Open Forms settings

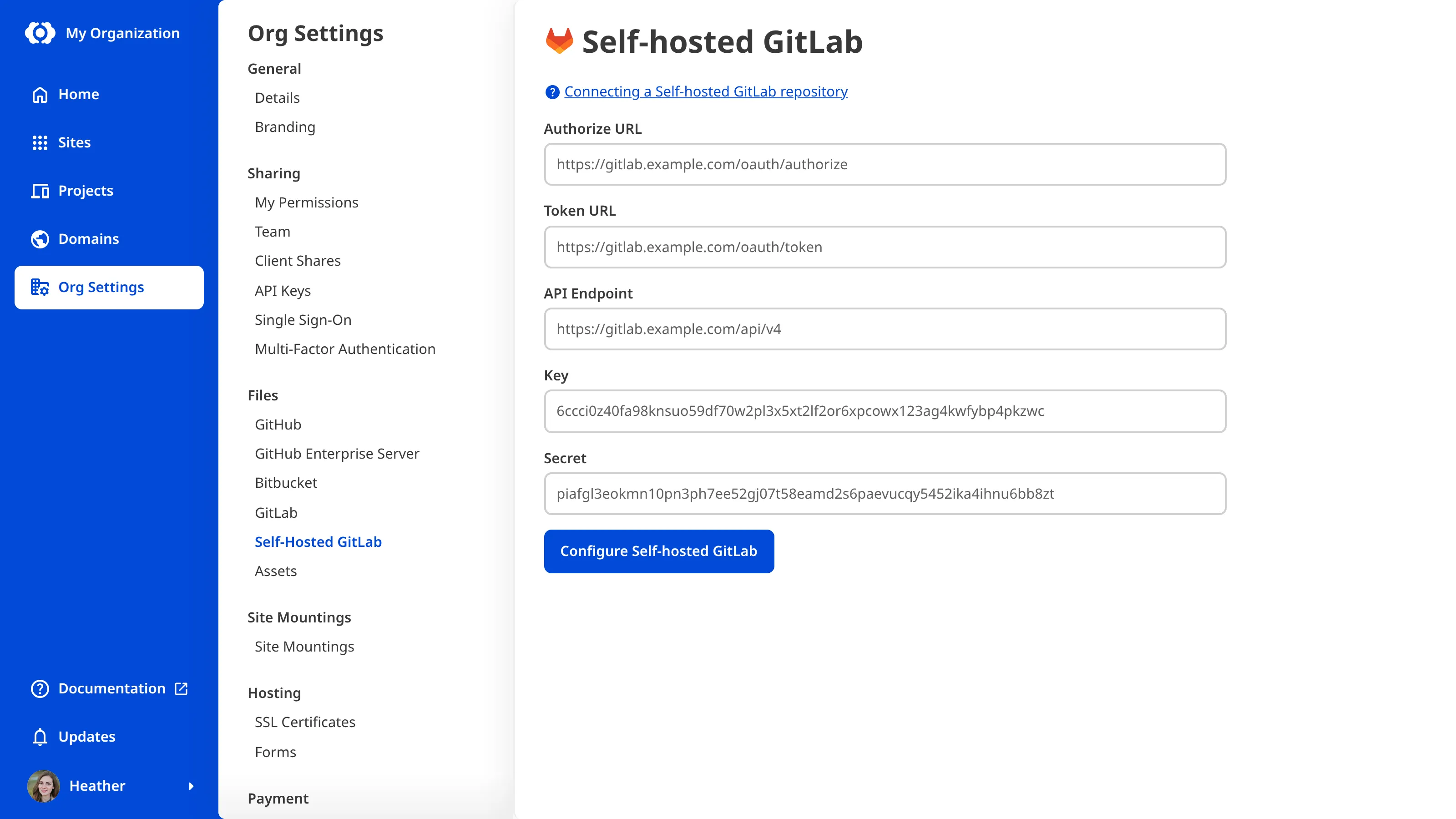tap(275, 752)
